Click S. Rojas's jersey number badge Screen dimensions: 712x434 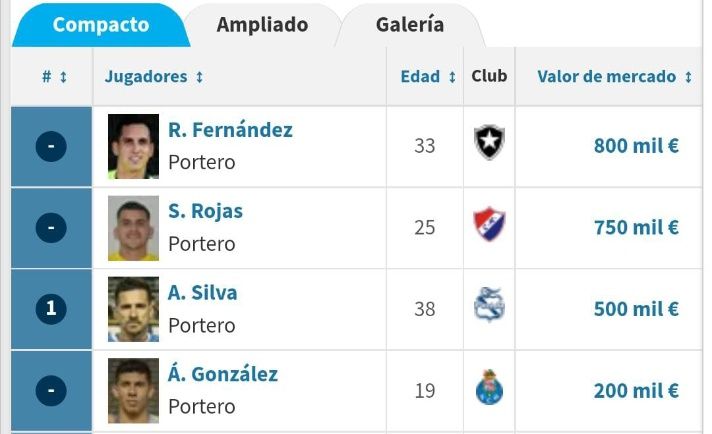click(x=51, y=228)
